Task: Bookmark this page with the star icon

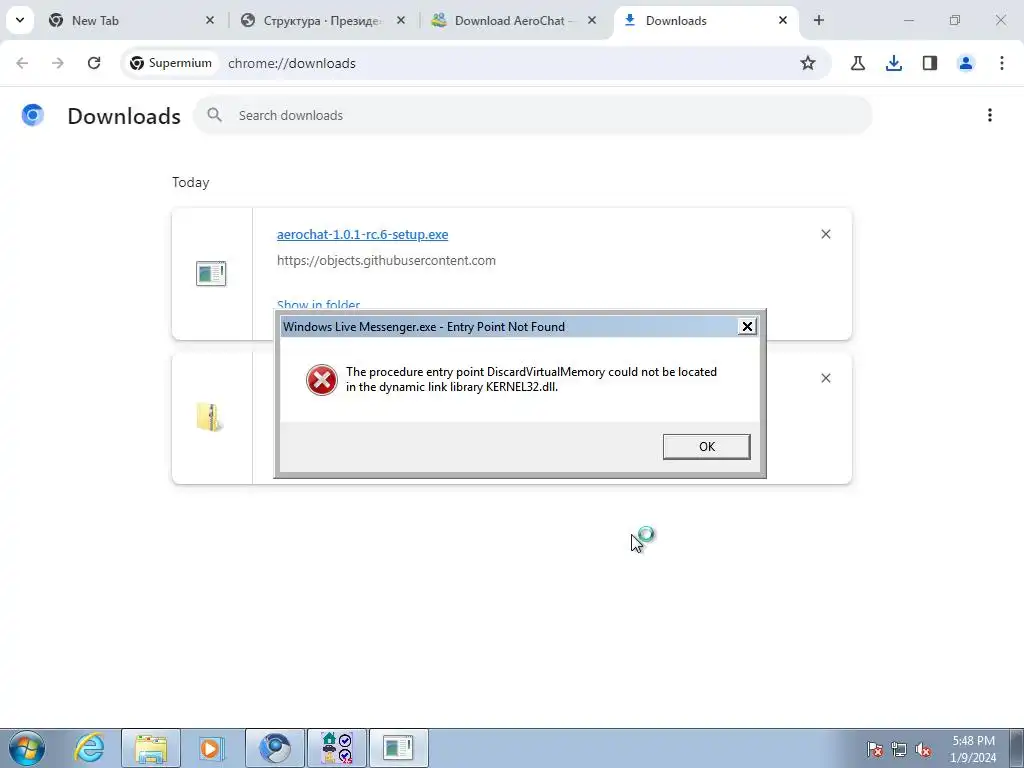Action: click(x=808, y=63)
